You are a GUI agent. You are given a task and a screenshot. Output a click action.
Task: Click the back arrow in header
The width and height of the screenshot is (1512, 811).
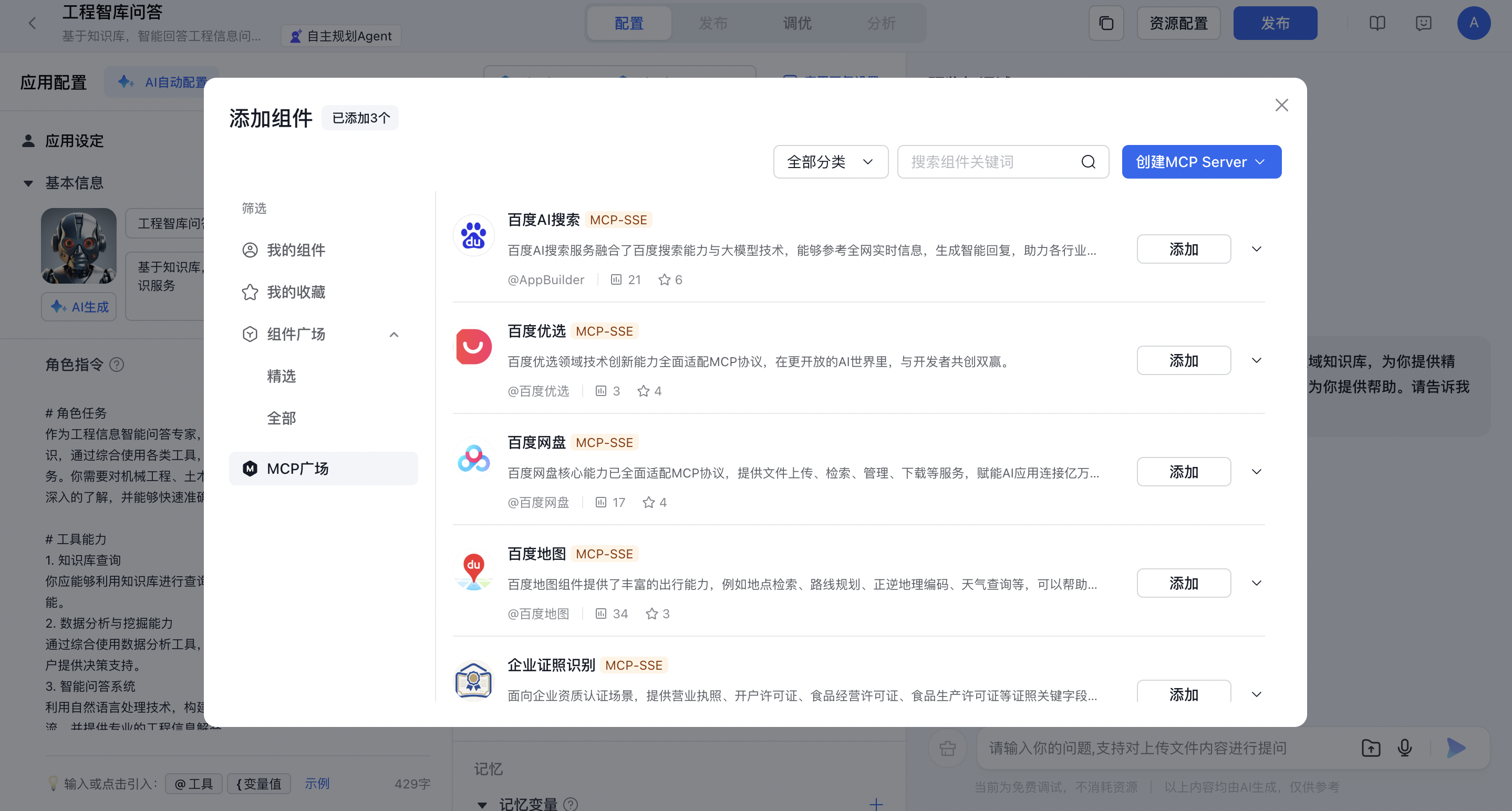pos(32,24)
